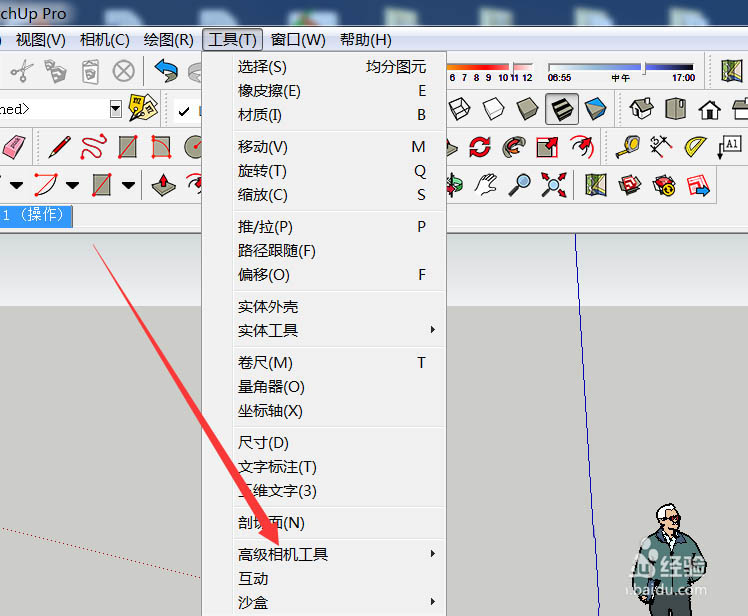This screenshot has width=748, height=616.
Task: Click the human scale figure
Action: pyautogui.click(x=667, y=559)
